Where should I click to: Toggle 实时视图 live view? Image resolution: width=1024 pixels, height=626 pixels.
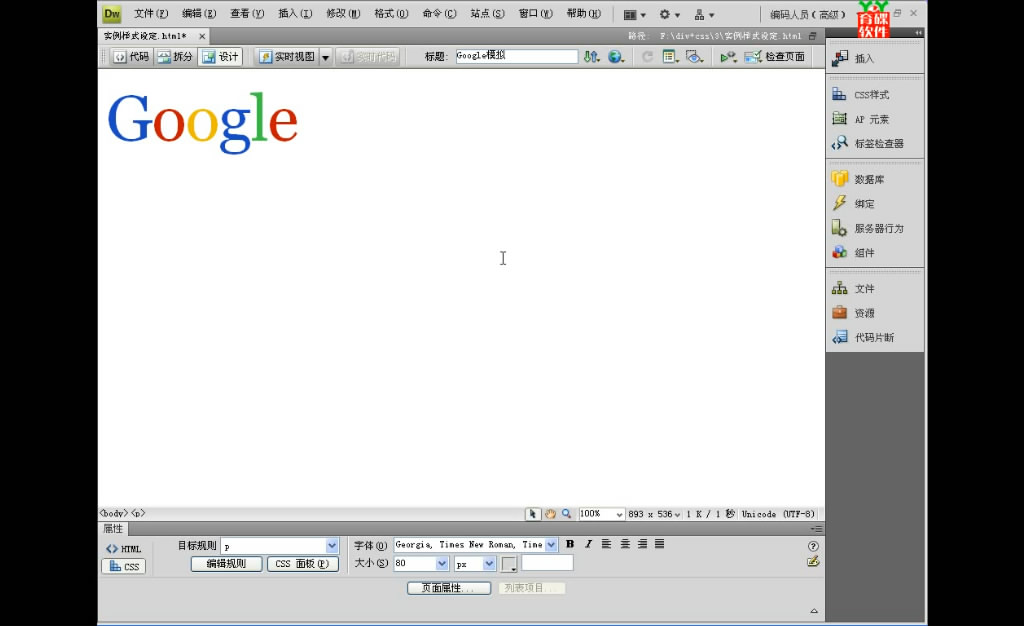(287, 57)
